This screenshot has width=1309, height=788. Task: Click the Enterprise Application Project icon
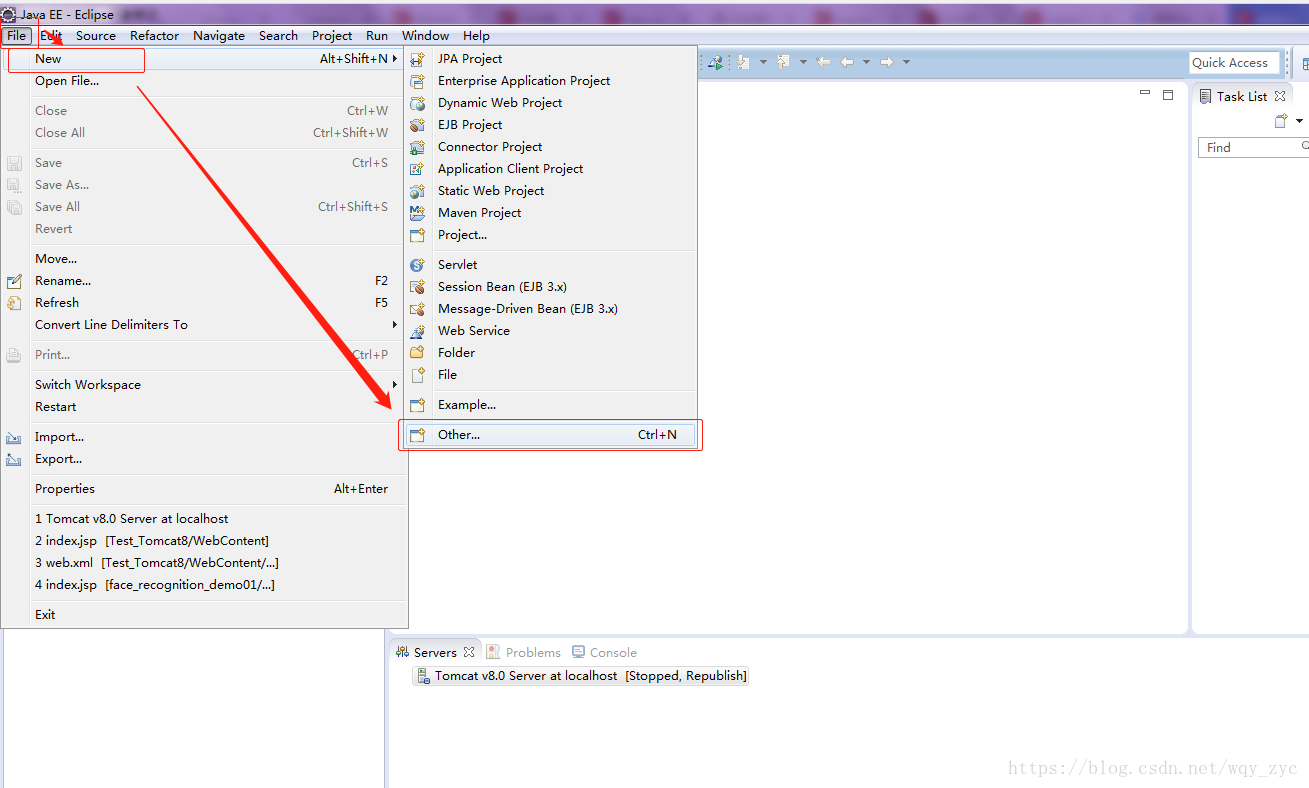point(418,81)
